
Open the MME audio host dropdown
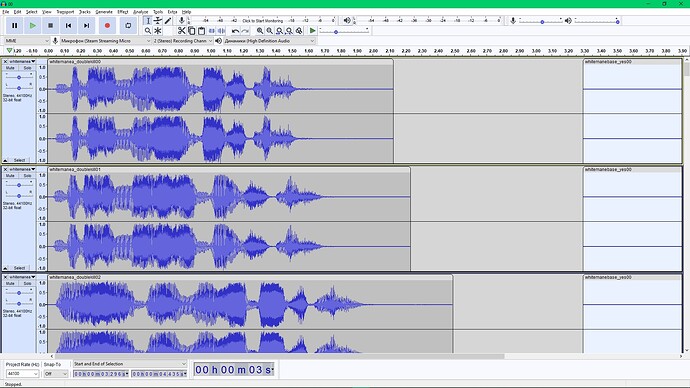point(27,41)
